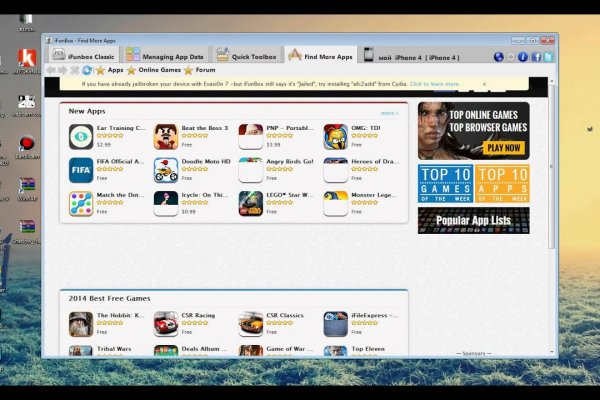Open the Beat the Boss 3 app icon
The height and width of the screenshot is (400, 600).
[166, 137]
